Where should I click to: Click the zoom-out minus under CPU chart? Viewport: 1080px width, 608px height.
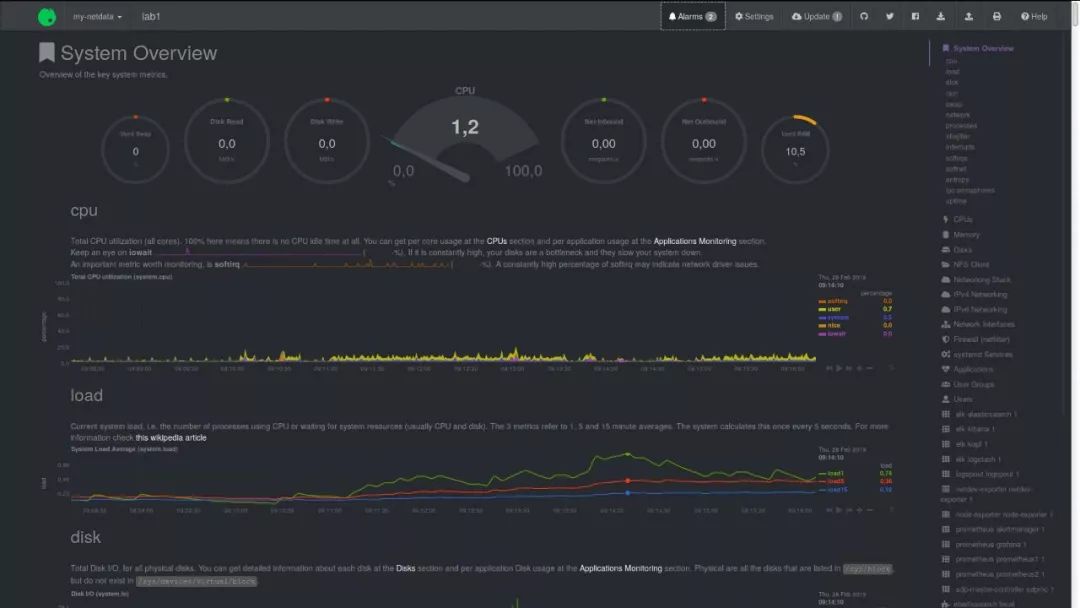pos(870,368)
